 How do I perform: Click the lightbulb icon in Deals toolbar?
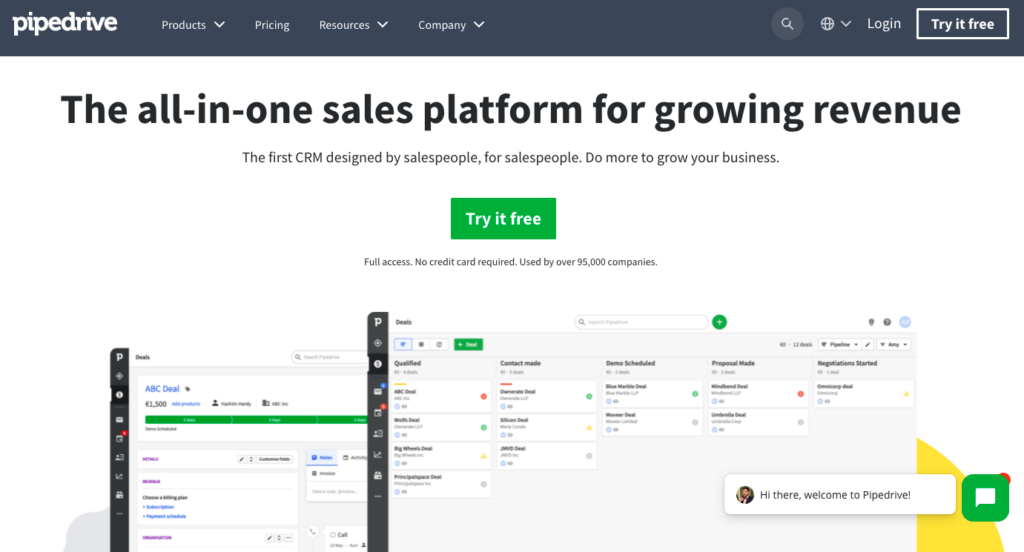(x=871, y=322)
